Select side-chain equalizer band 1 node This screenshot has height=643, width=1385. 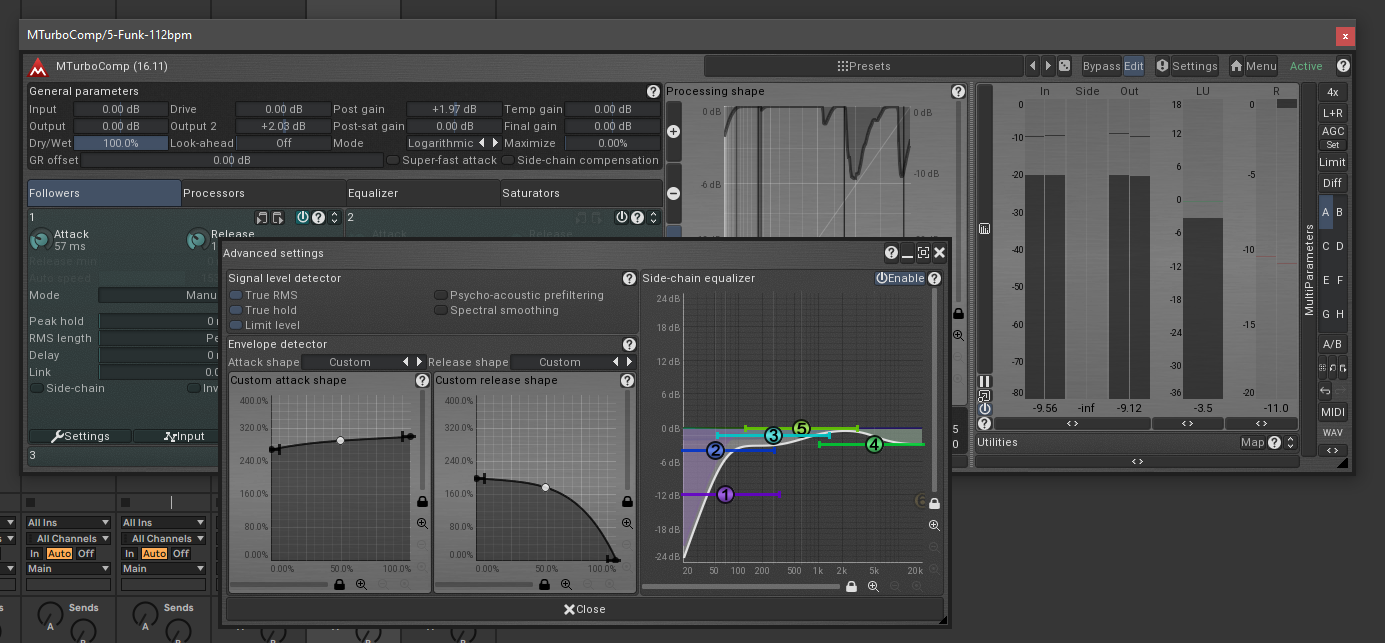pos(725,494)
